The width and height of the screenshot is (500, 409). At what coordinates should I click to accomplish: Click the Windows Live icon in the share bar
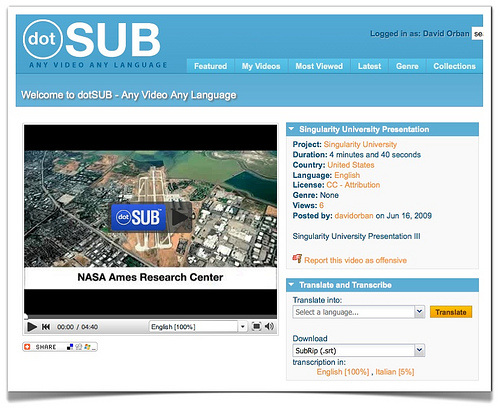click(x=87, y=347)
